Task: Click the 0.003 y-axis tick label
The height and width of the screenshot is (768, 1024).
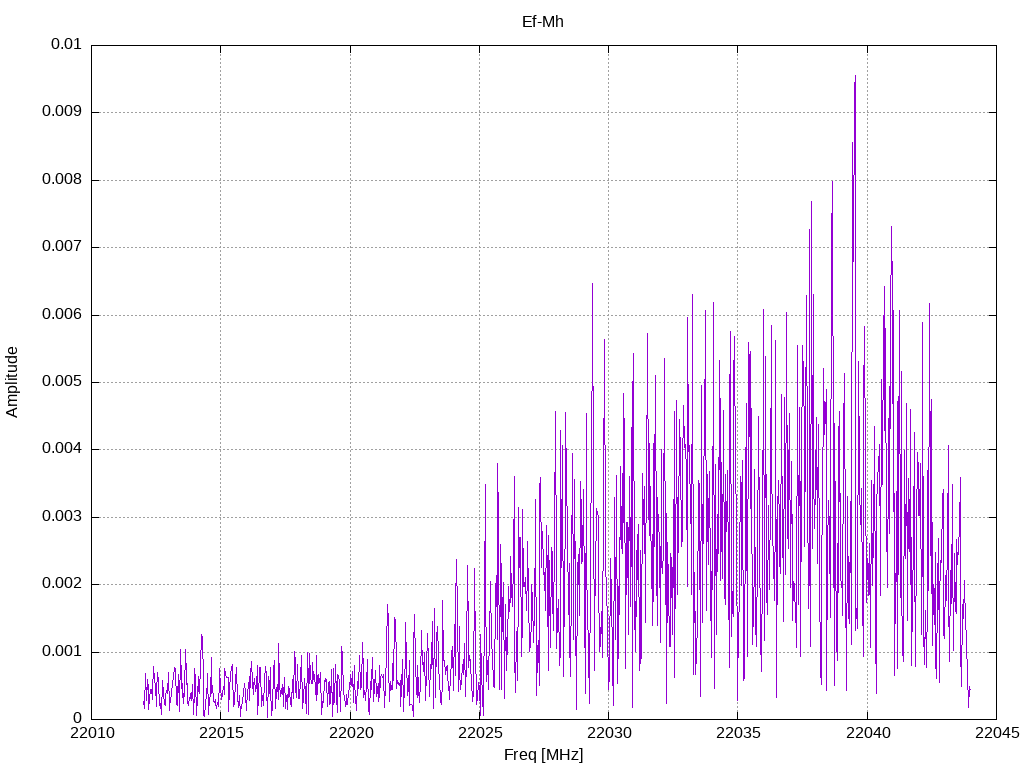Action: tap(61, 517)
